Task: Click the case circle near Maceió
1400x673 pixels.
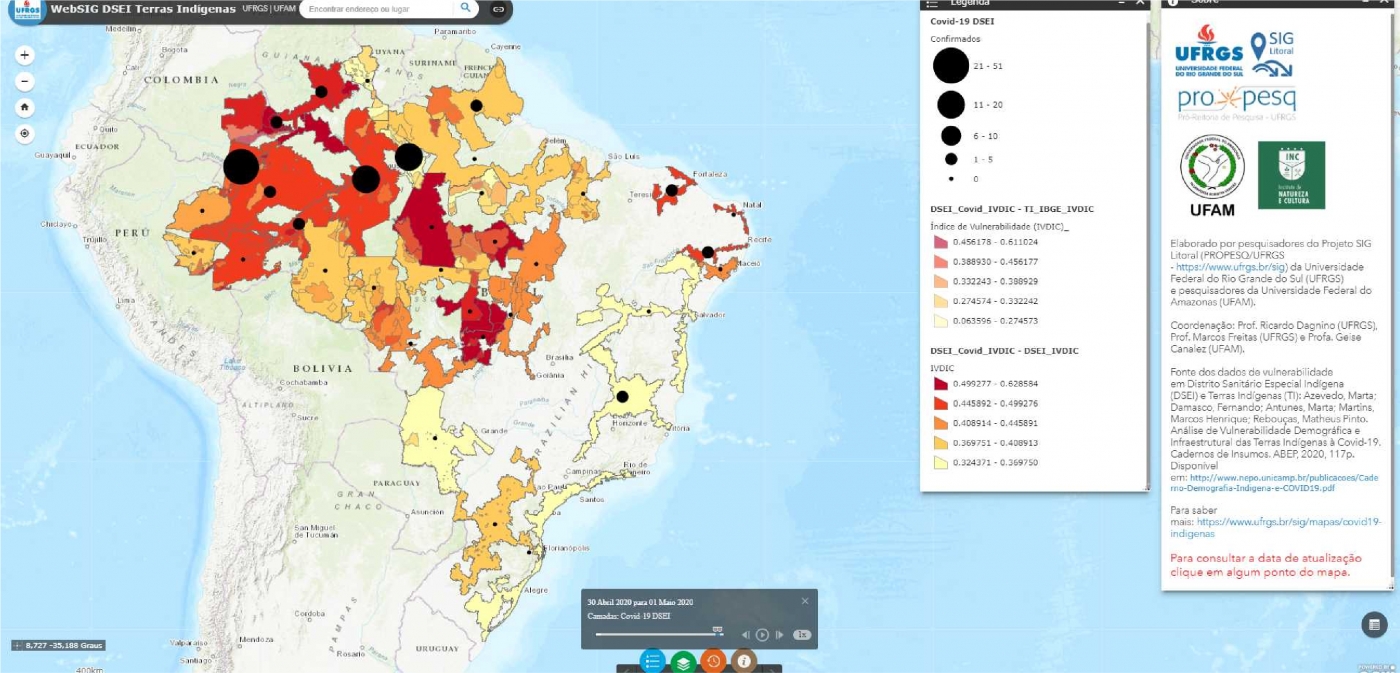Action: coord(707,252)
